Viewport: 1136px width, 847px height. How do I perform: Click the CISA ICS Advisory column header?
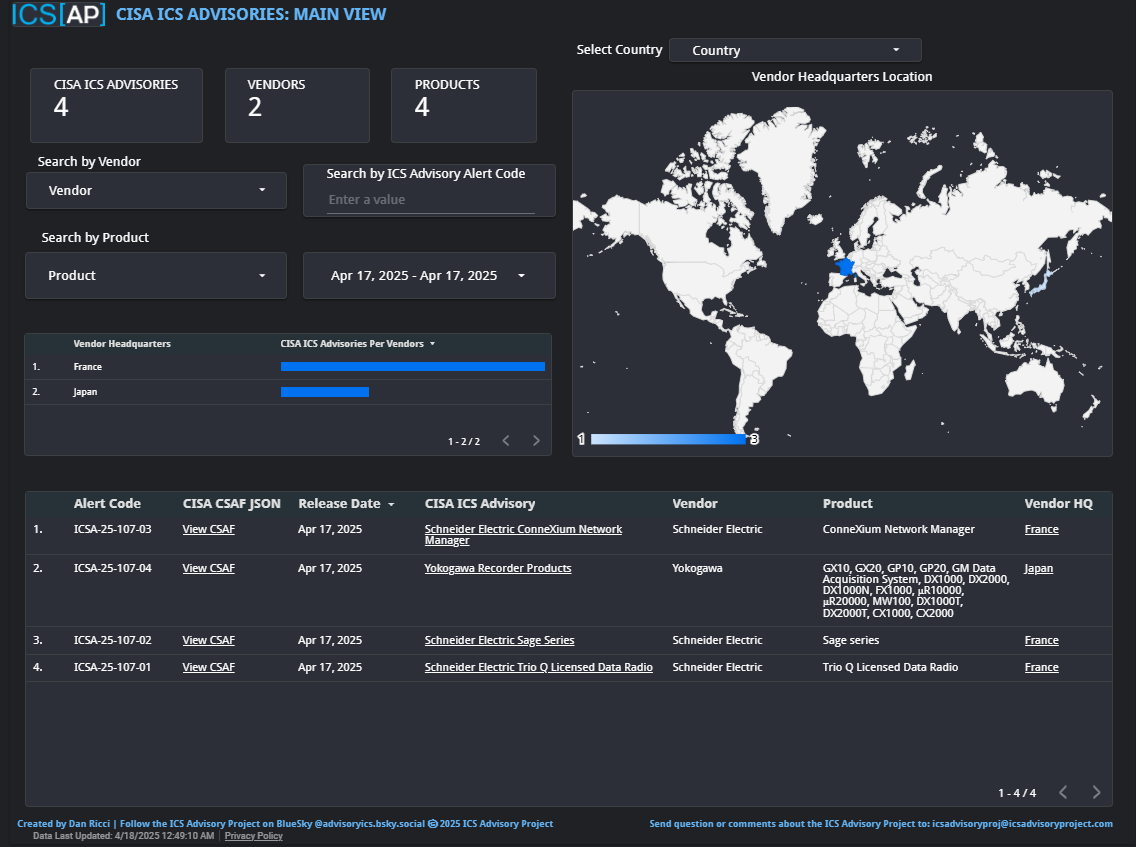point(480,504)
